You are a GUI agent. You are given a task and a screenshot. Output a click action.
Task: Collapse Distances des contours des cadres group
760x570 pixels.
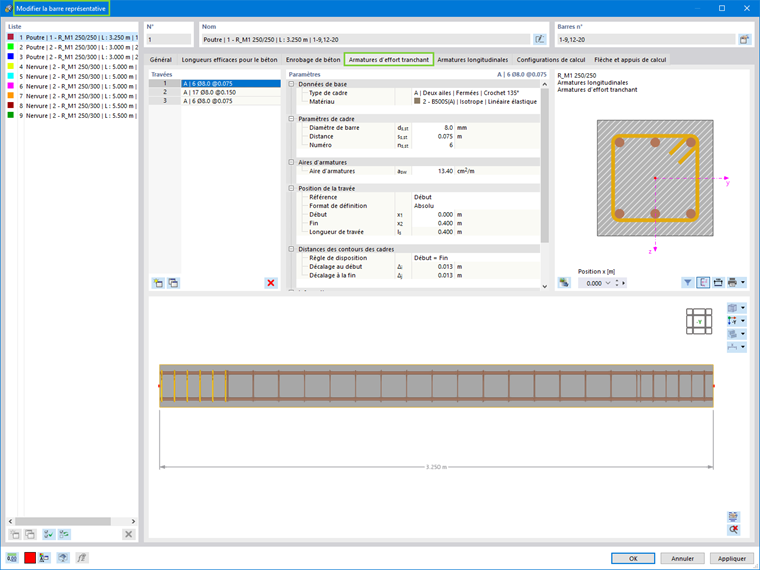click(291, 249)
